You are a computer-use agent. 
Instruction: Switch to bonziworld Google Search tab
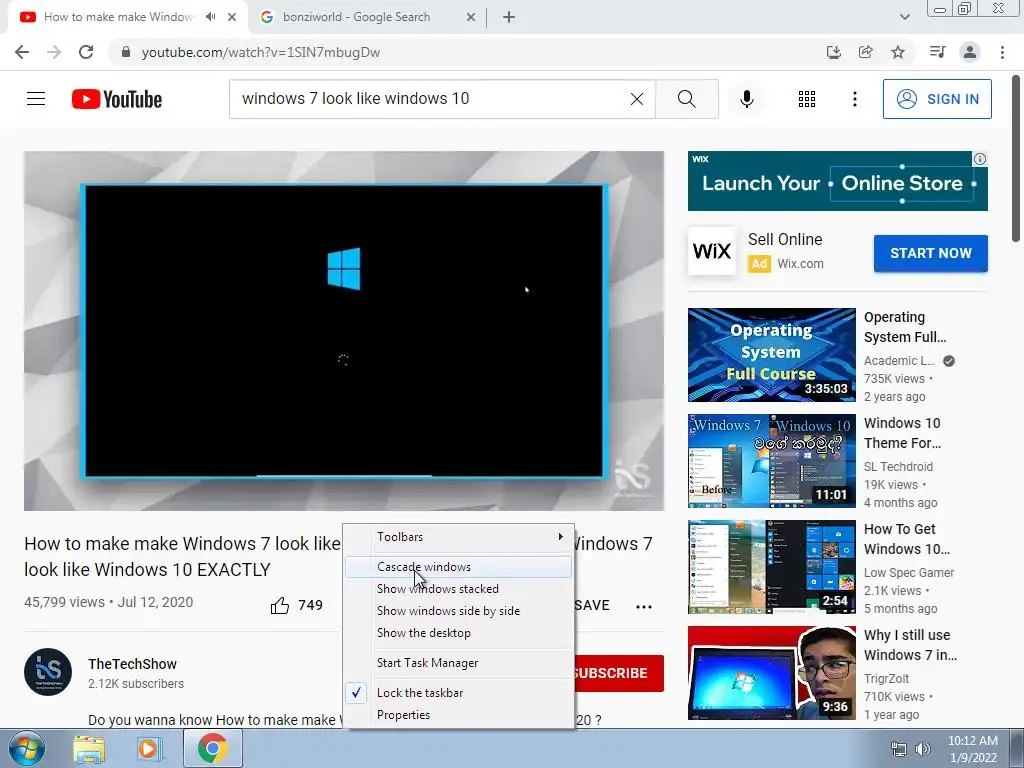point(356,17)
